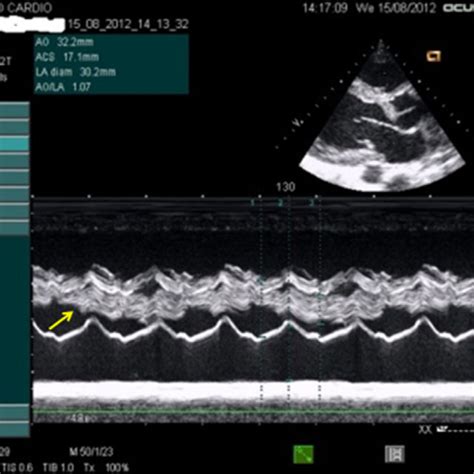The width and height of the screenshot is (474, 474).
Task: Click M-mode caliper marker 3
Action: (311, 203)
